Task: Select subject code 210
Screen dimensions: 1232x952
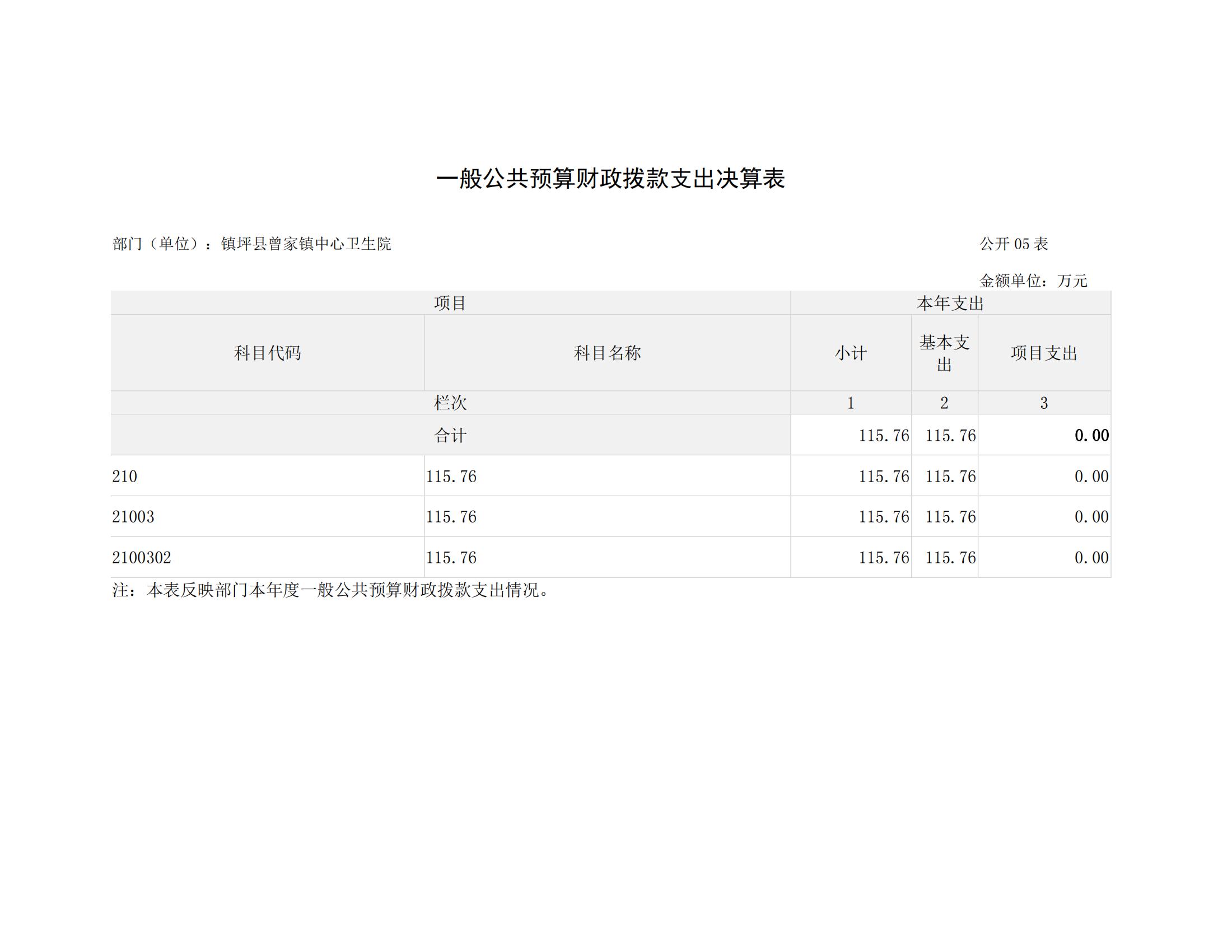Action: (x=125, y=477)
